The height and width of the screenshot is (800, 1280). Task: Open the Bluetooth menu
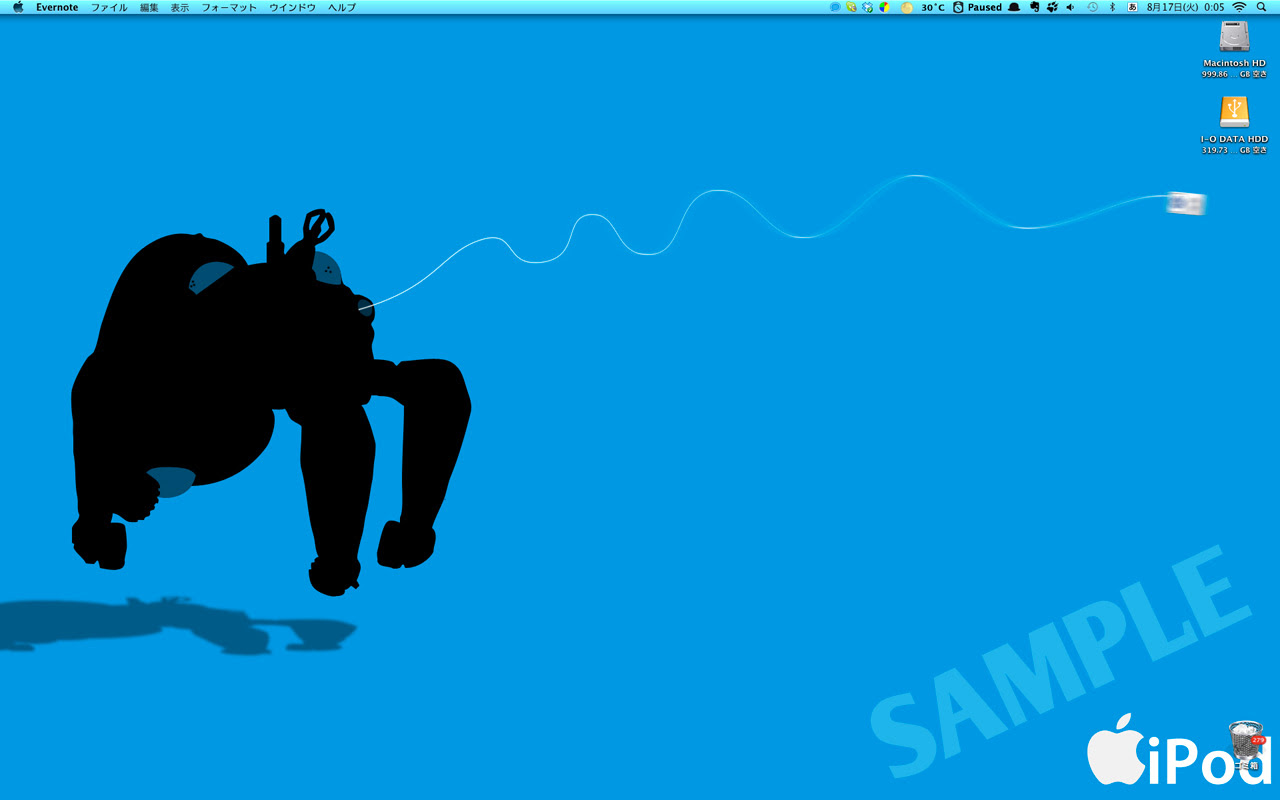tap(1112, 7)
